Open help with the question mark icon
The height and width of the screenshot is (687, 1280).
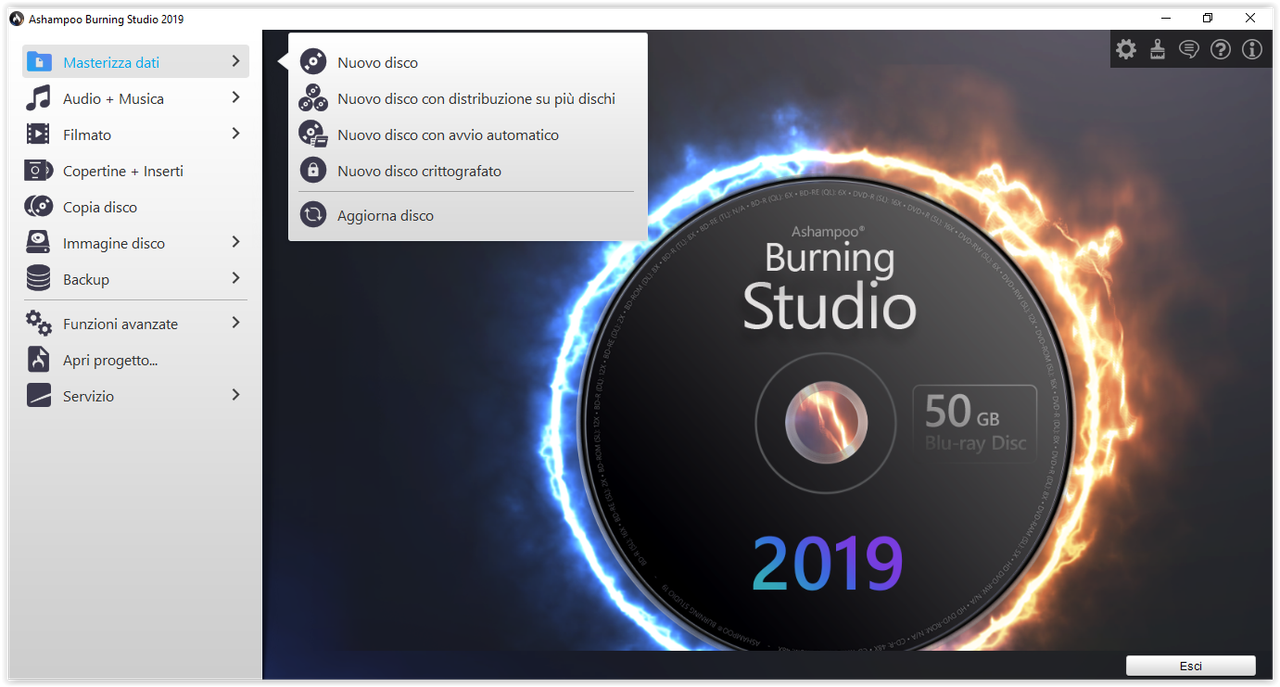coord(1220,49)
